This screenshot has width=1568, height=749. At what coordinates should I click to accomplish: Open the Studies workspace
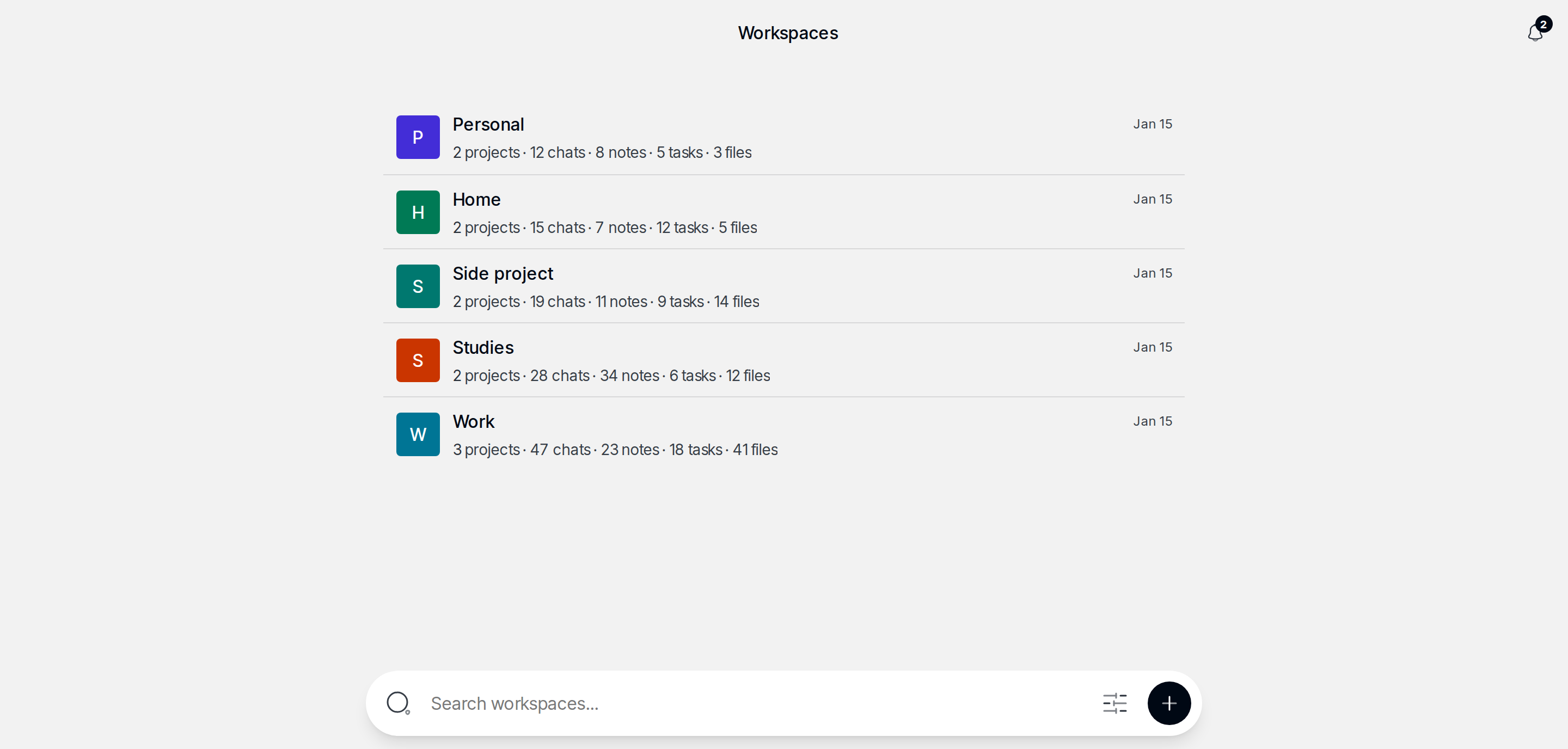784,361
